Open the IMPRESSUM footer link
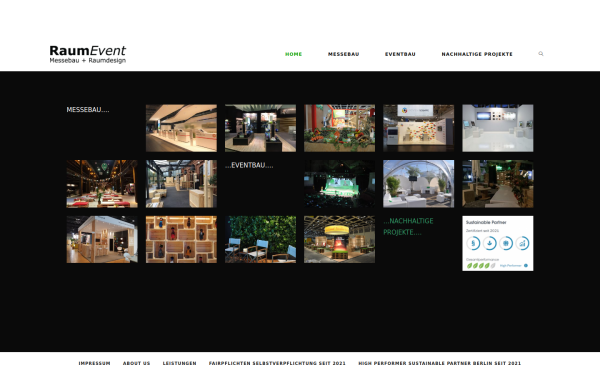600x375 pixels. click(x=95, y=363)
